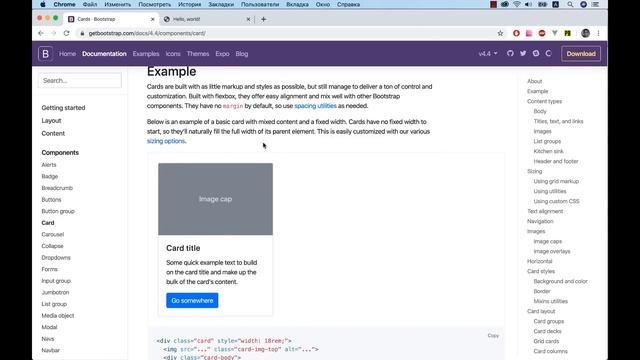Open the GitHub icon in the navbar
Screen dimensions: 640x360
(x=510, y=53)
